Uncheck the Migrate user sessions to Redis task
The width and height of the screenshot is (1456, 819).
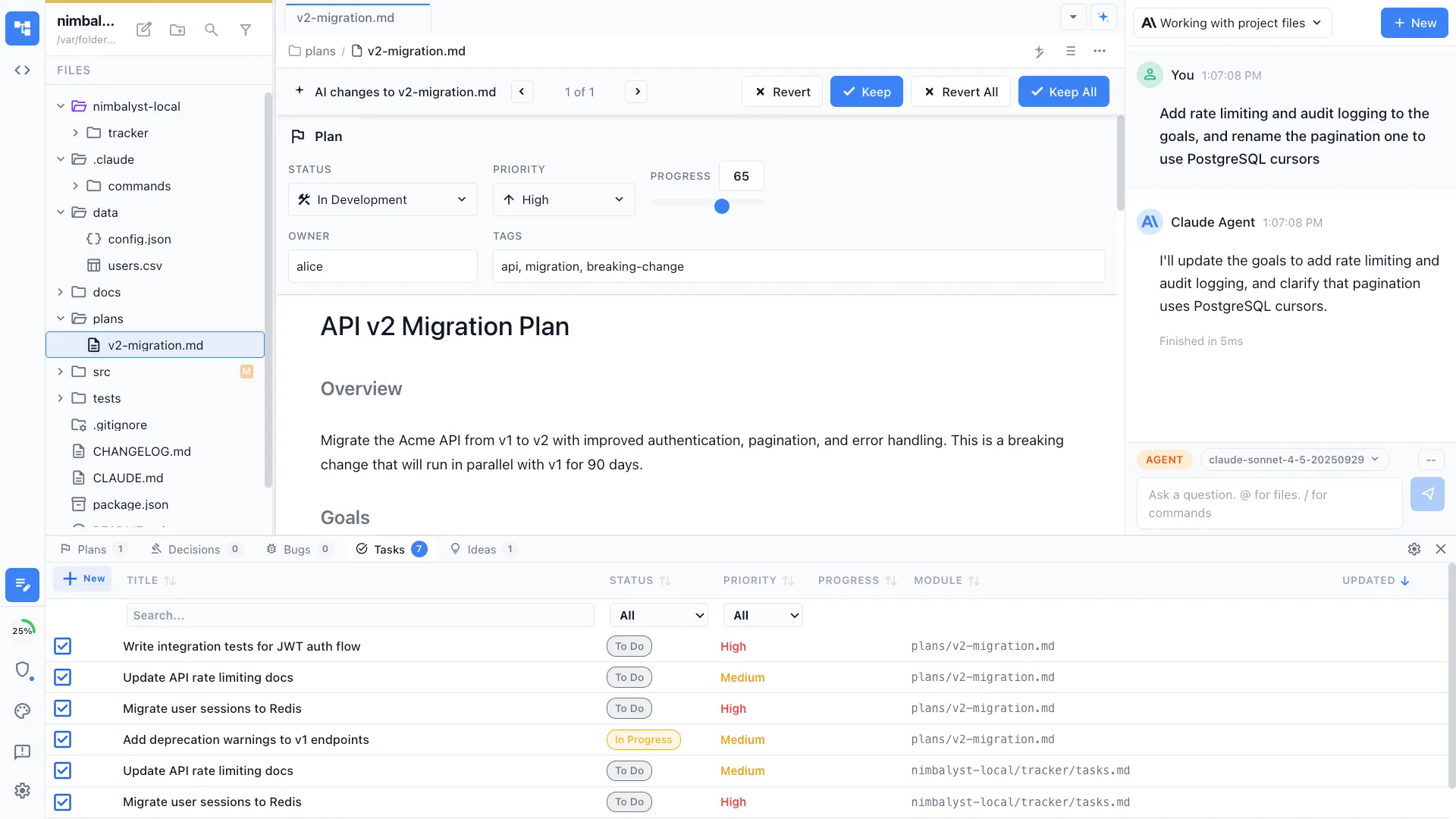coord(62,708)
